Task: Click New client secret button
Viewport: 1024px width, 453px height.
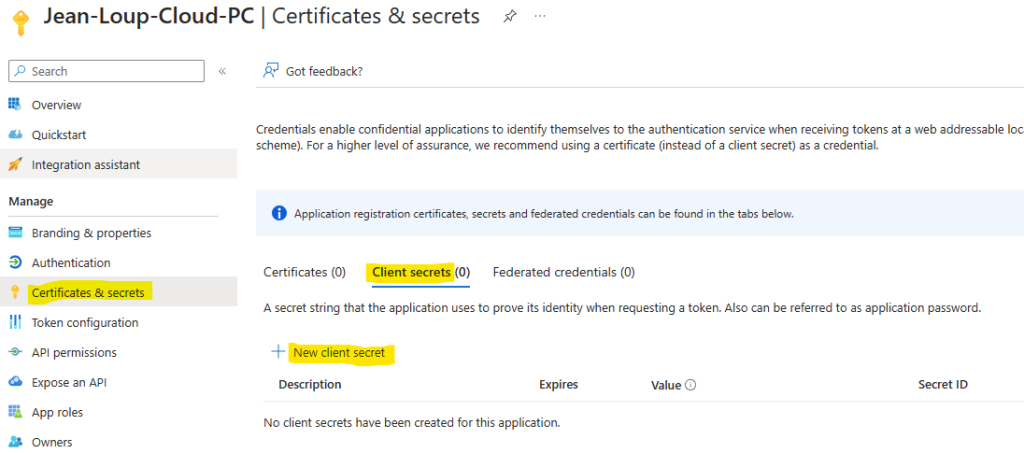Action: [339, 353]
